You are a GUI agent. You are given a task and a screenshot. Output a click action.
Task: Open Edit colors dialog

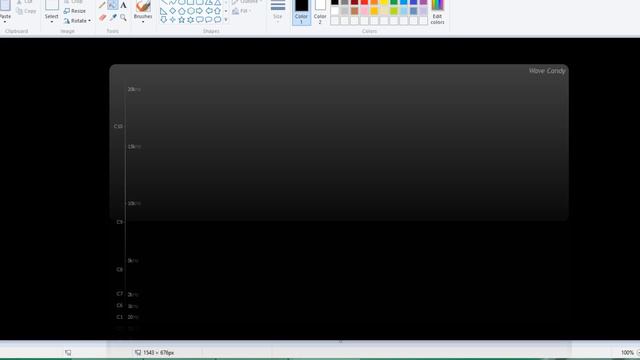[x=437, y=12]
